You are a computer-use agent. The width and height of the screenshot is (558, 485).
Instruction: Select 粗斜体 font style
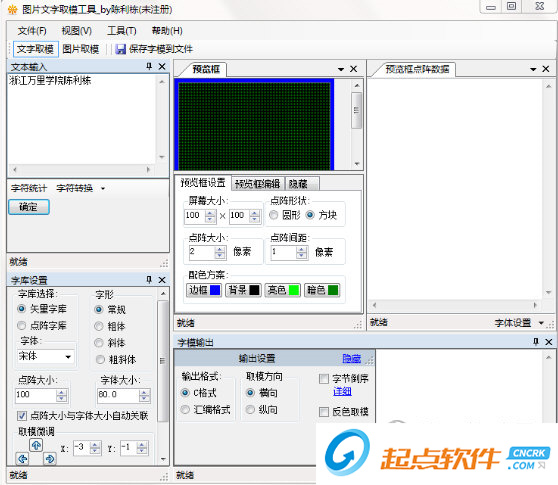100,359
